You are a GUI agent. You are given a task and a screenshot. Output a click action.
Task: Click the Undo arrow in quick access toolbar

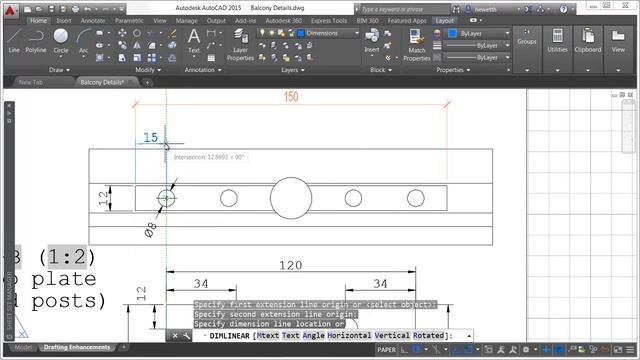[87, 9]
